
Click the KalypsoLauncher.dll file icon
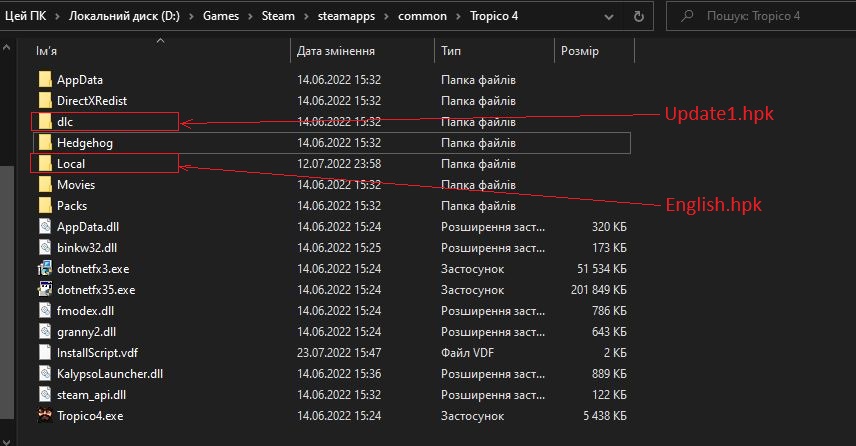tap(45, 373)
